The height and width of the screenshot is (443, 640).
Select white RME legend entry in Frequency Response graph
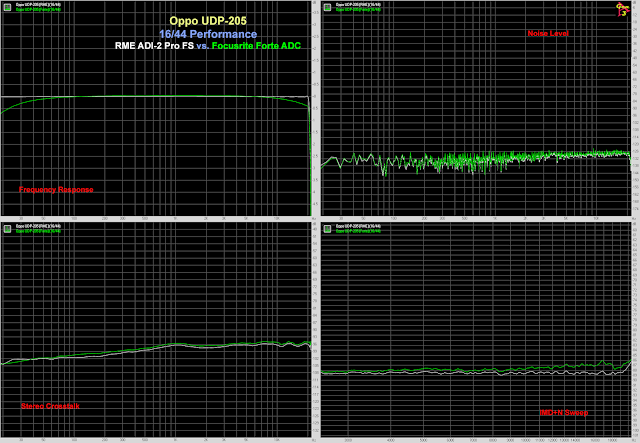tap(38, 5)
